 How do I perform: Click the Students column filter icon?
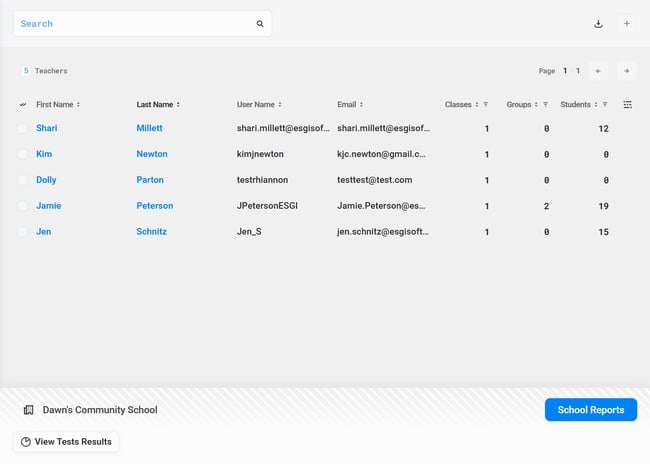(605, 104)
